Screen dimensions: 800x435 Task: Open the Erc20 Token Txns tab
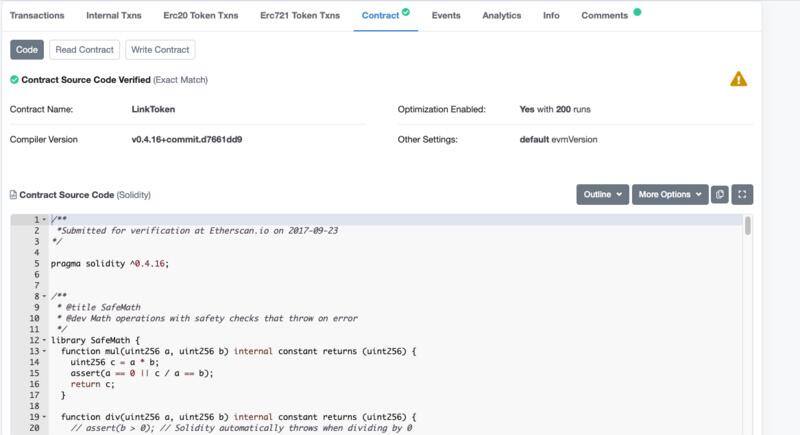tap(201, 15)
